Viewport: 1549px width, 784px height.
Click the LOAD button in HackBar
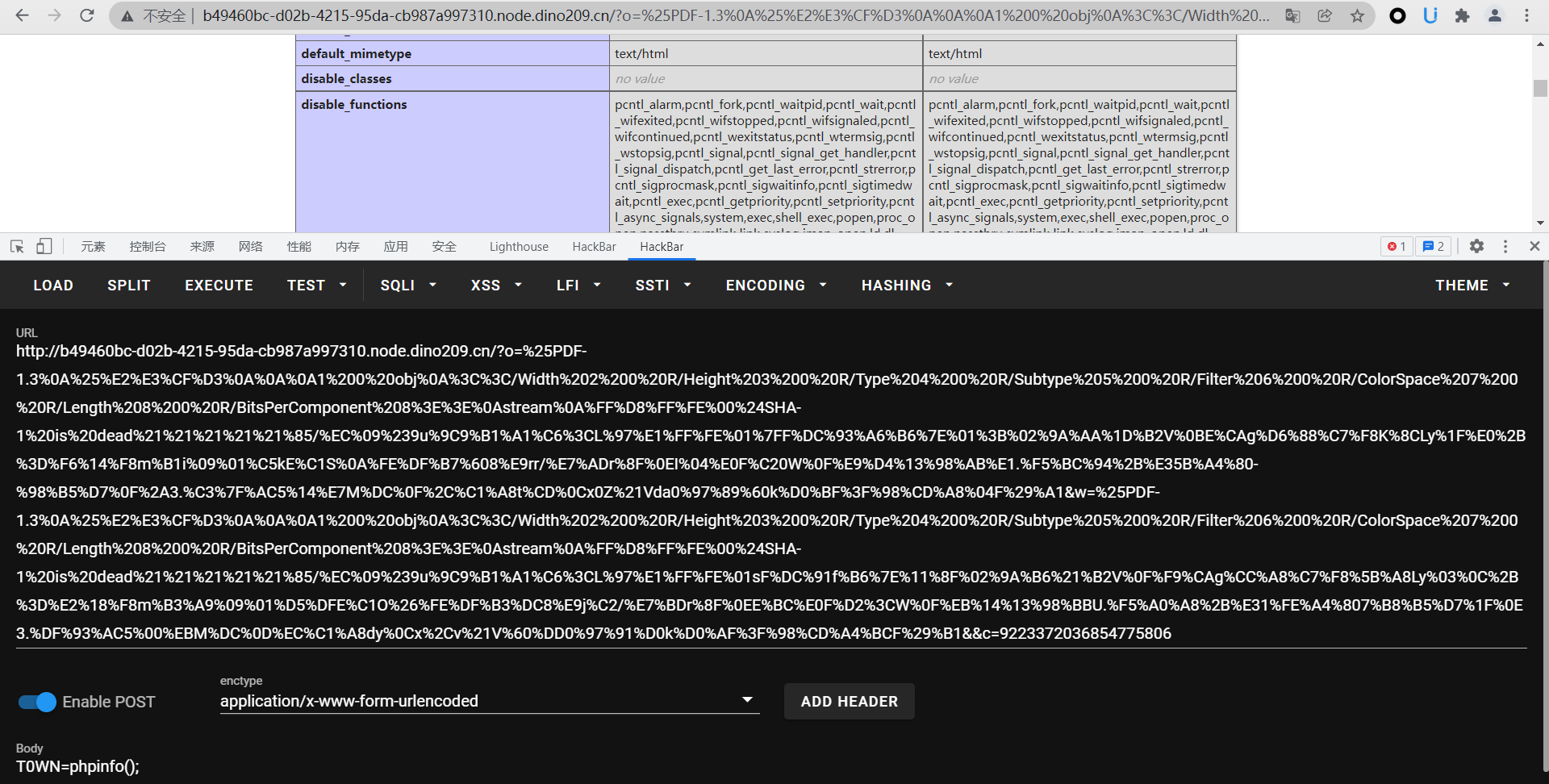click(53, 286)
